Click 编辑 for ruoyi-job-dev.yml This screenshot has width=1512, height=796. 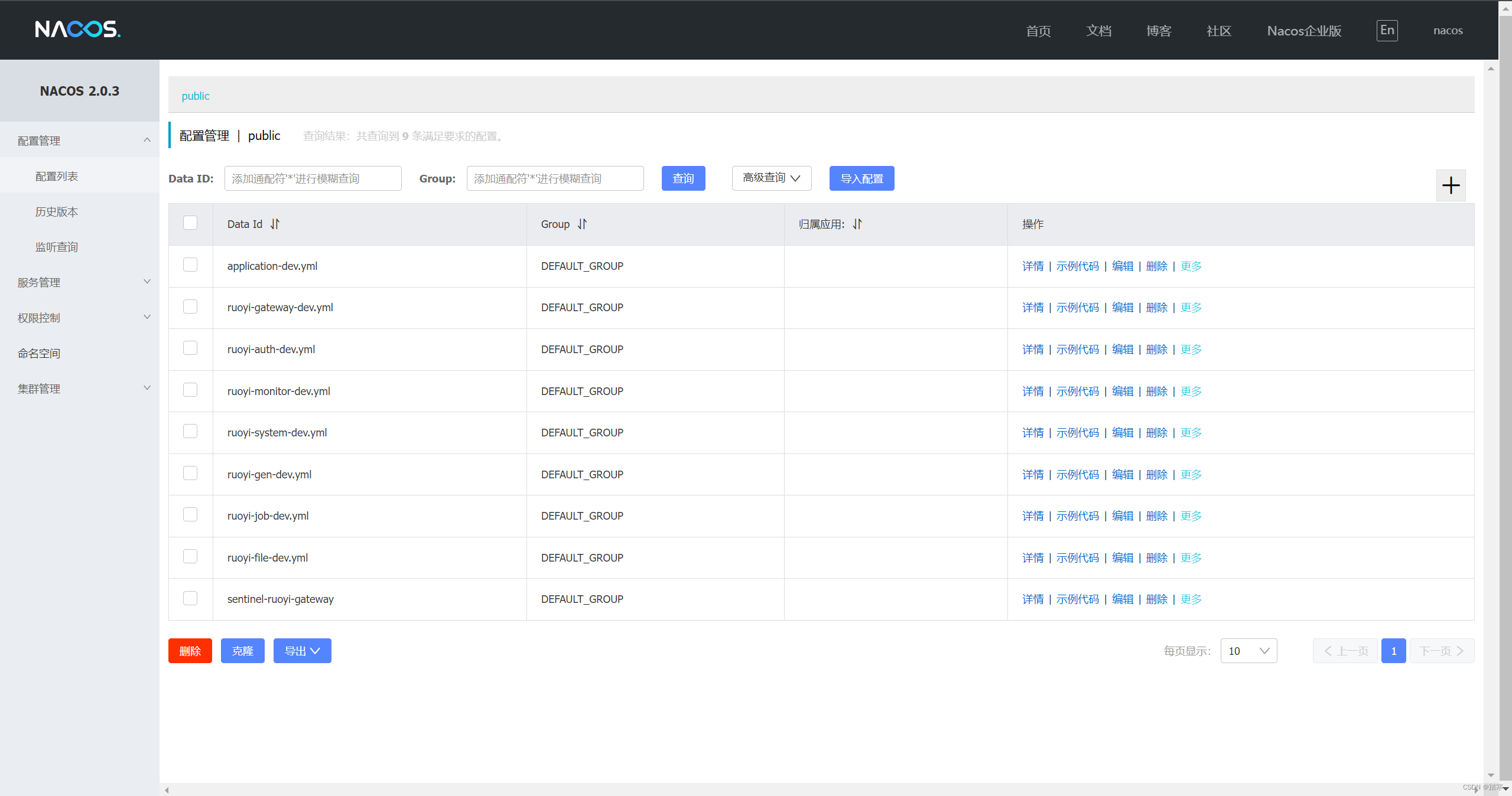(1123, 516)
